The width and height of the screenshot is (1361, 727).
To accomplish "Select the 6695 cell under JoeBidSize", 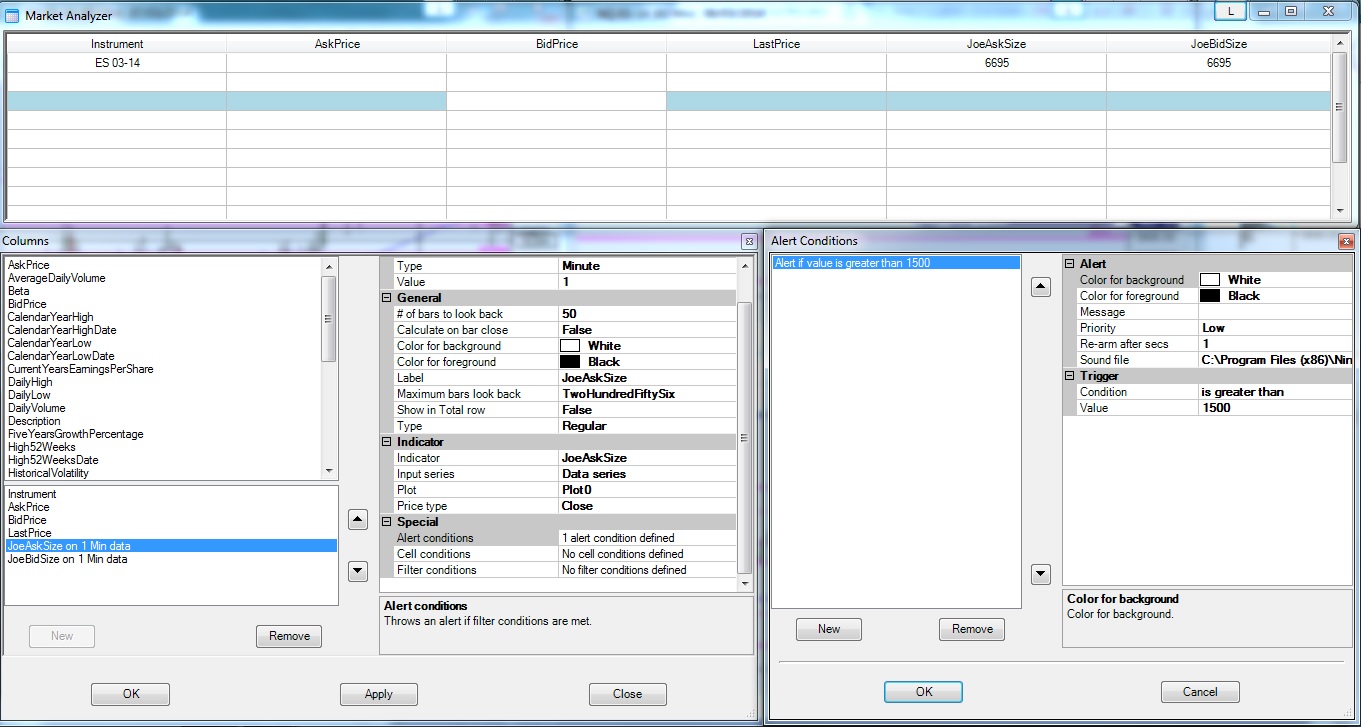I will [1218, 63].
